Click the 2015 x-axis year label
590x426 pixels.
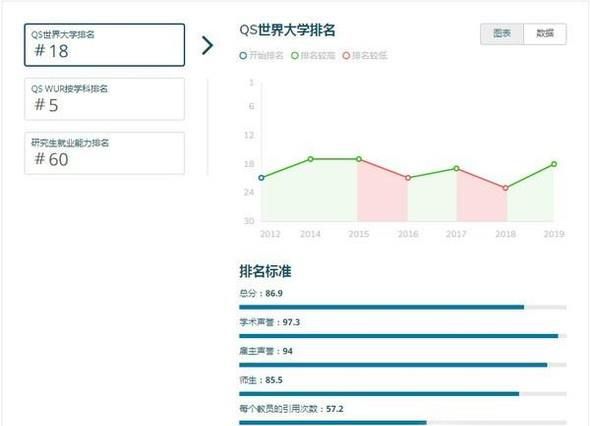359,234
